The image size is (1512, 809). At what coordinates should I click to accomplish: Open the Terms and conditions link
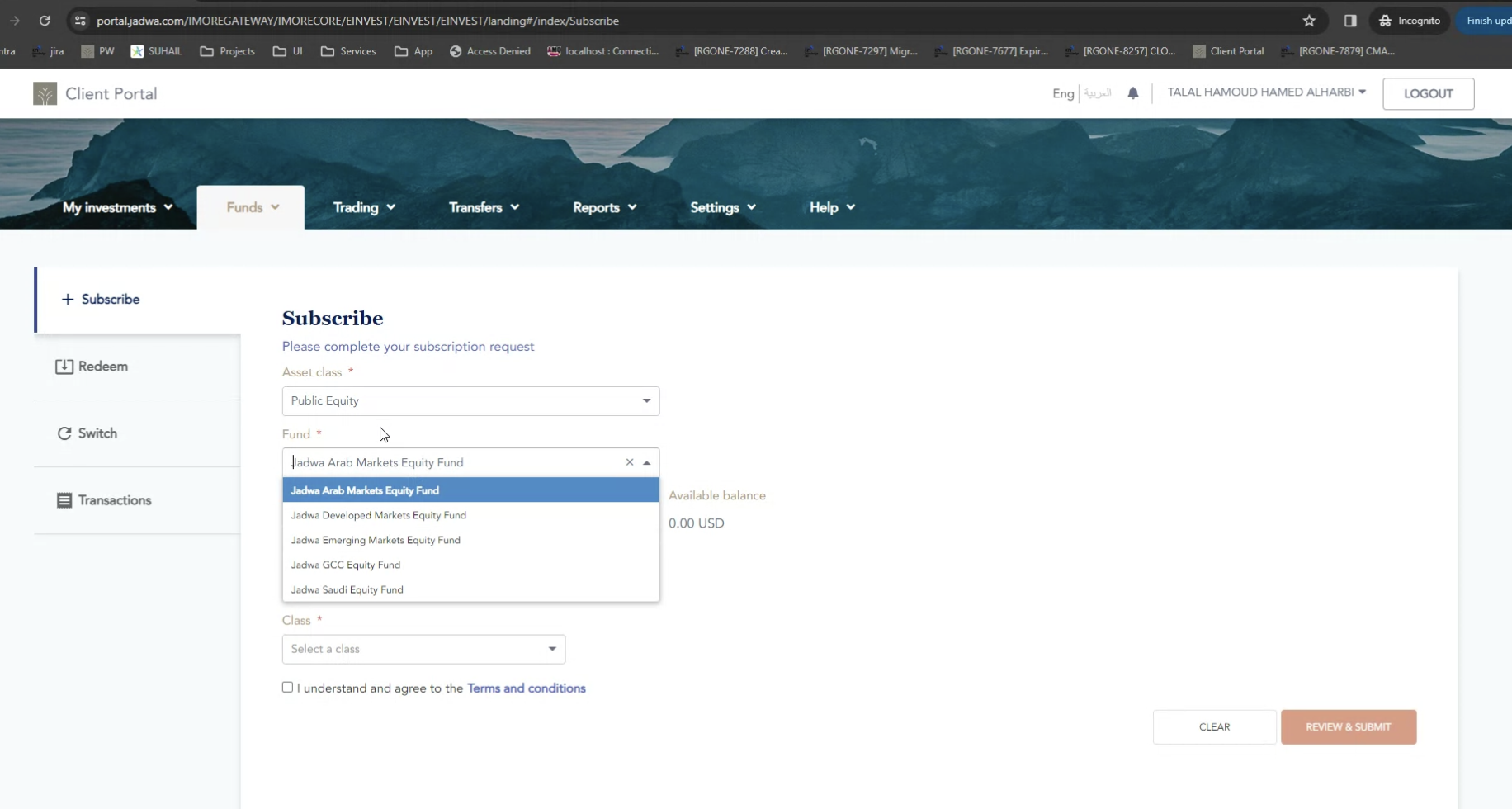527,688
